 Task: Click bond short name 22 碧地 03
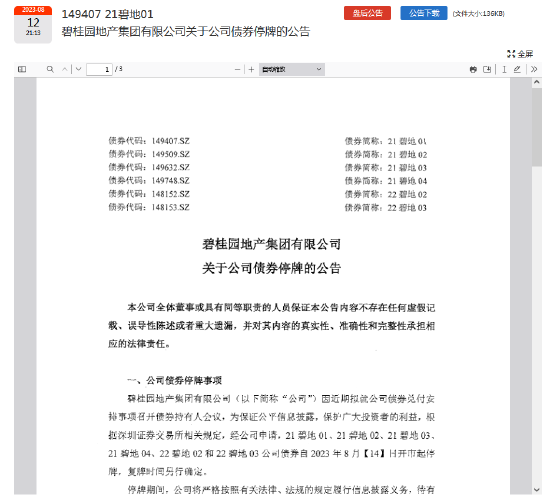pos(407,208)
